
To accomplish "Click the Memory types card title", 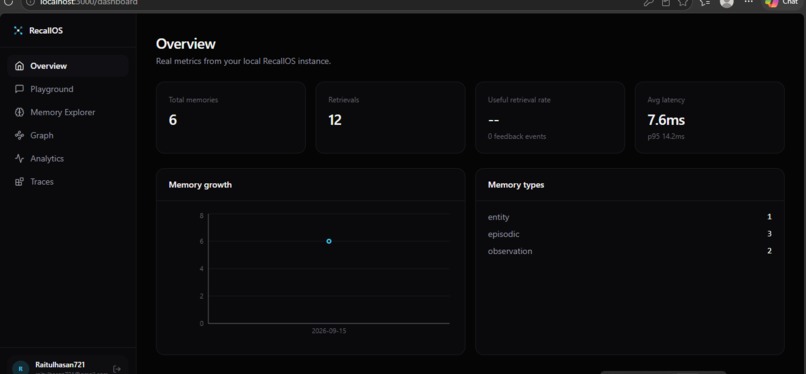I will (516, 184).
